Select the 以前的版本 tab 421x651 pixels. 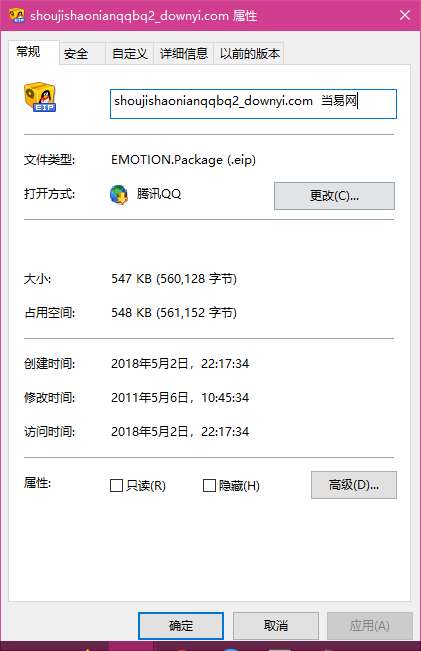(250, 54)
